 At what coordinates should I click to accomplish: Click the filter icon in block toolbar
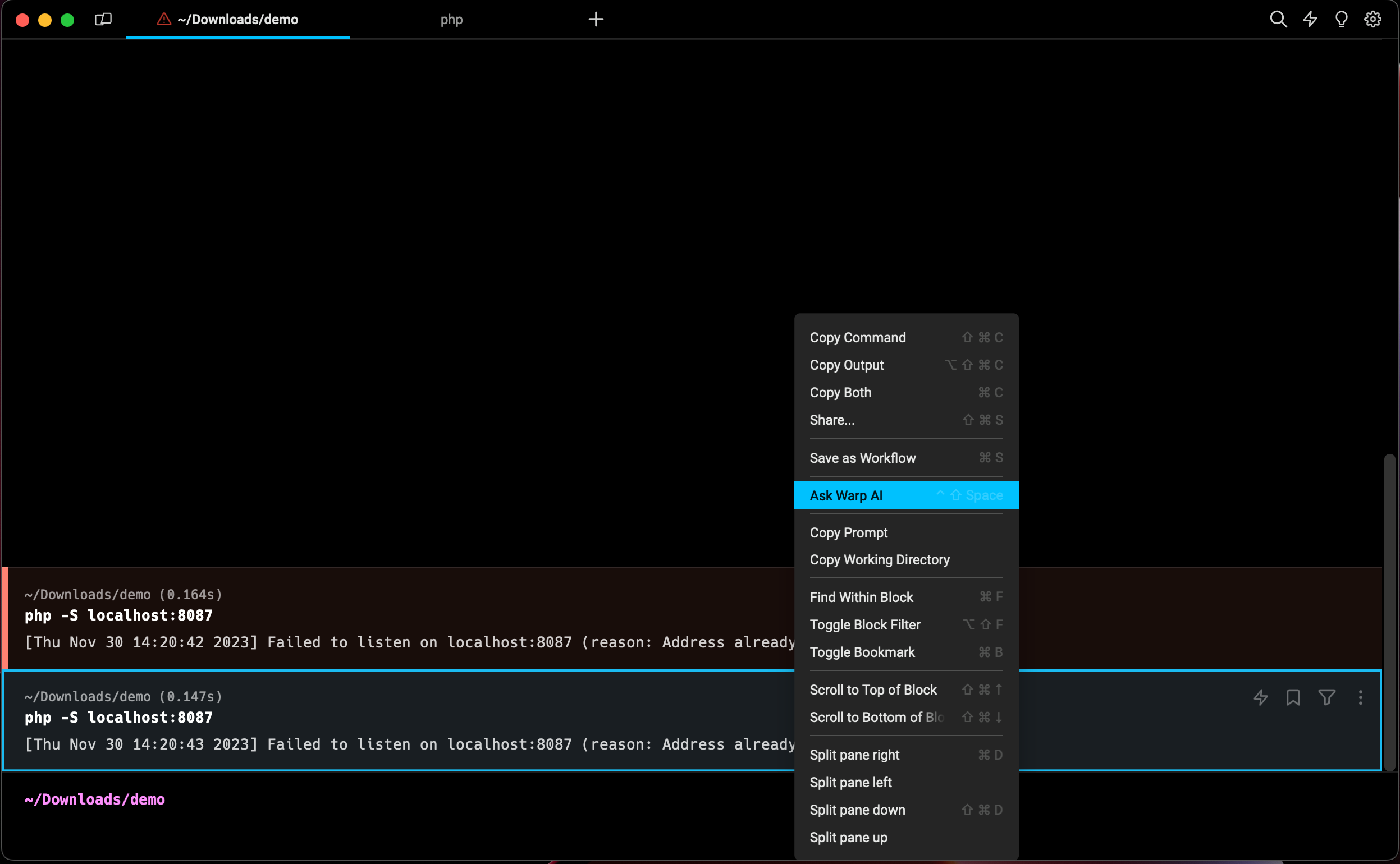click(1327, 697)
